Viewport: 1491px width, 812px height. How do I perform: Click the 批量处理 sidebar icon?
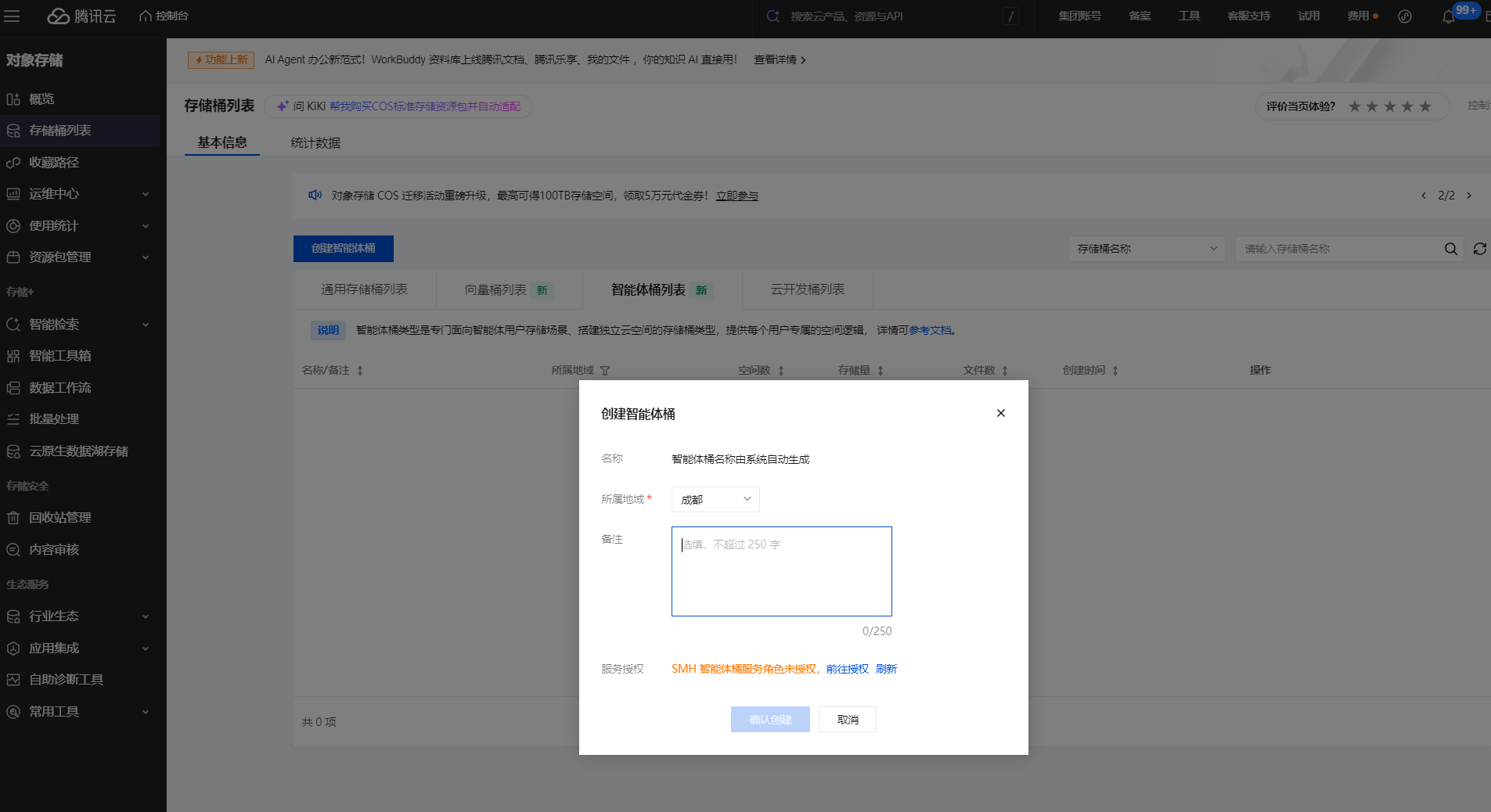pyautogui.click(x=13, y=419)
